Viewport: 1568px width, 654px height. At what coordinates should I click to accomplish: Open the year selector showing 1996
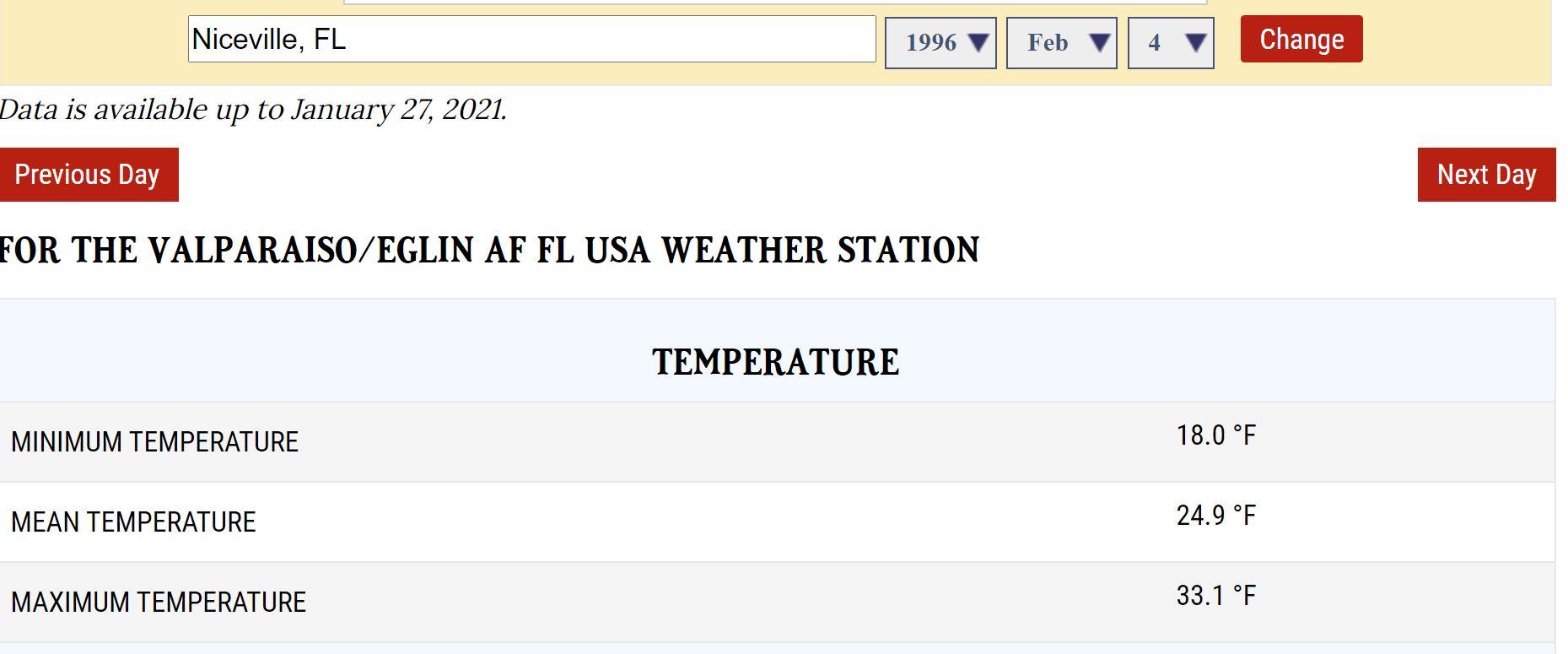[x=931, y=43]
